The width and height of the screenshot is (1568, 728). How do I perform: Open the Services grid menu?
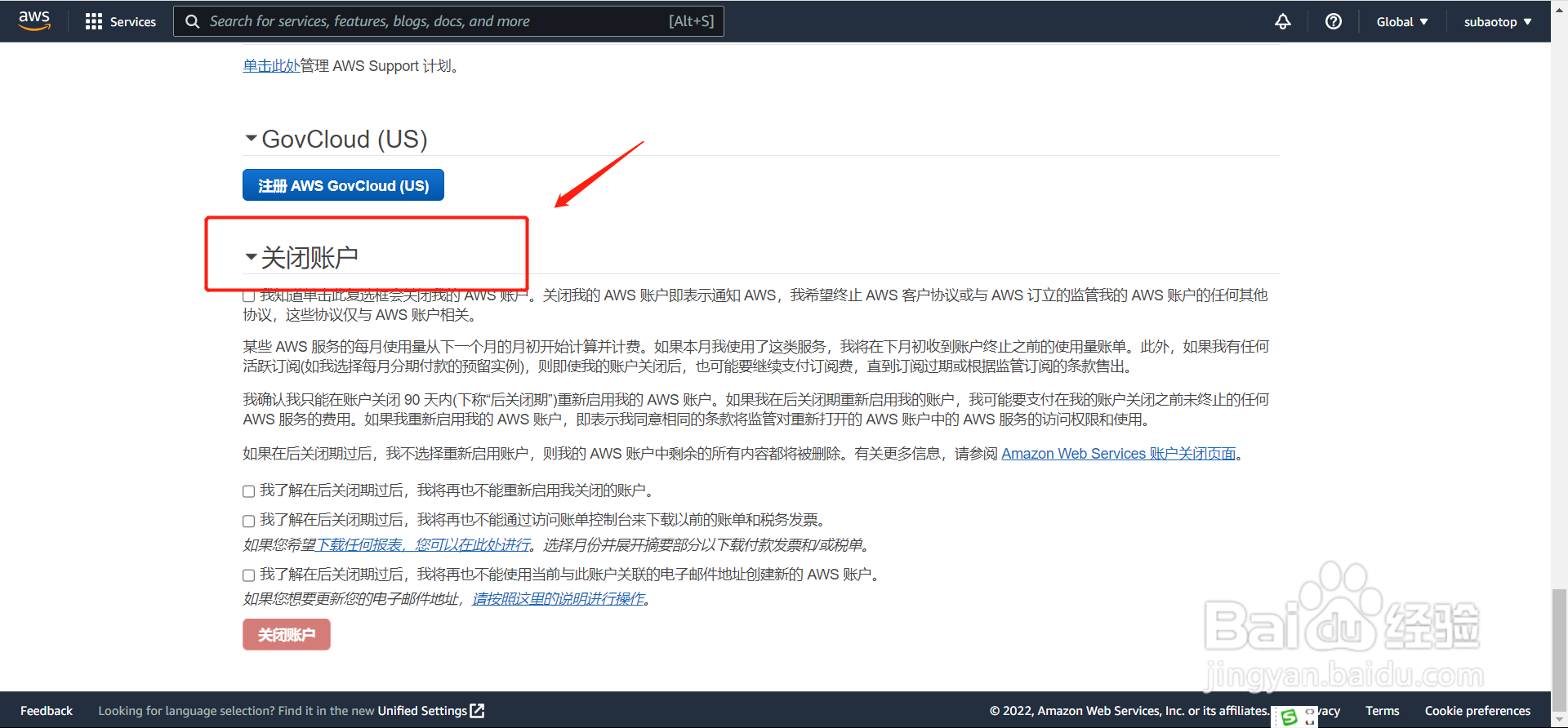click(94, 22)
